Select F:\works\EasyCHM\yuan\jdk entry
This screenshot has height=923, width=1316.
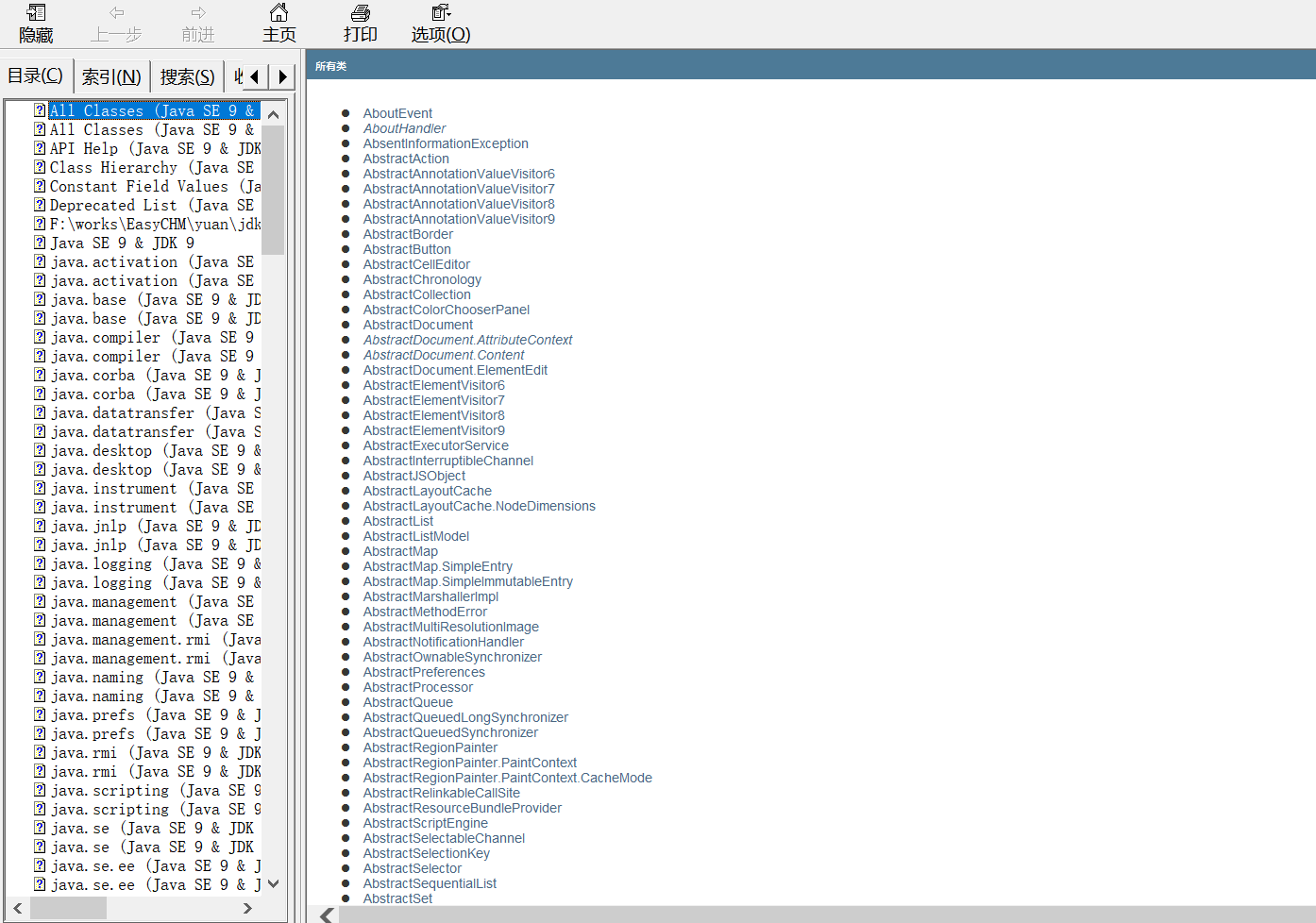[155, 224]
